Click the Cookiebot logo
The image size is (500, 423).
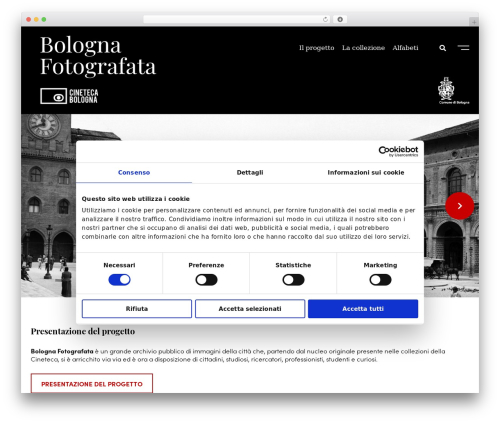click(x=398, y=151)
